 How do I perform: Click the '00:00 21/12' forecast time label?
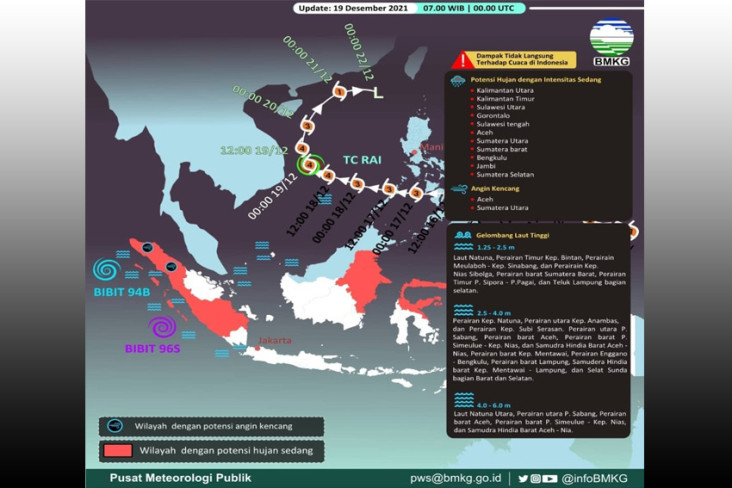click(308, 59)
